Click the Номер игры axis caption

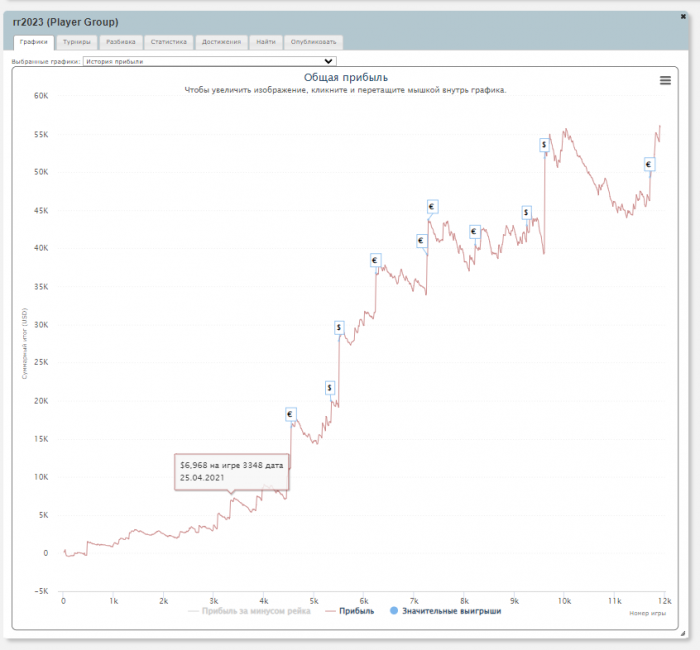(647, 613)
